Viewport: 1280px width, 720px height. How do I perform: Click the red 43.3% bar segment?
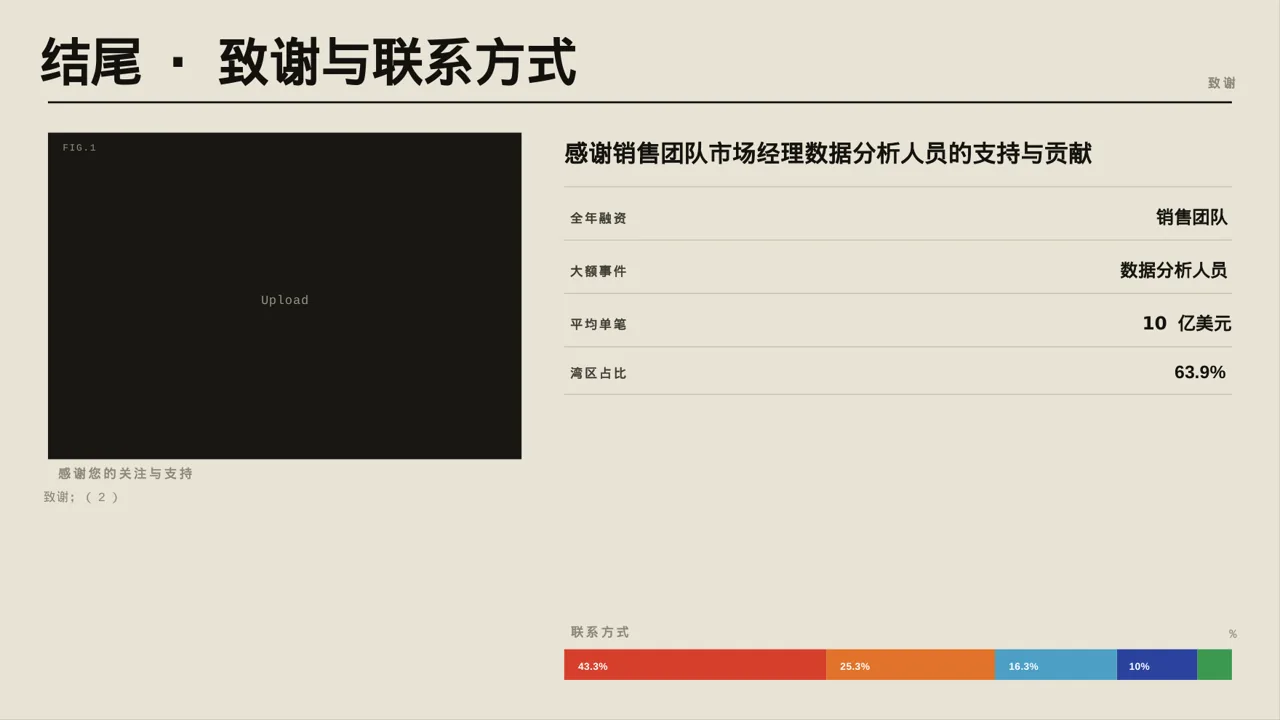pyautogui.click(x=695, y=665)
